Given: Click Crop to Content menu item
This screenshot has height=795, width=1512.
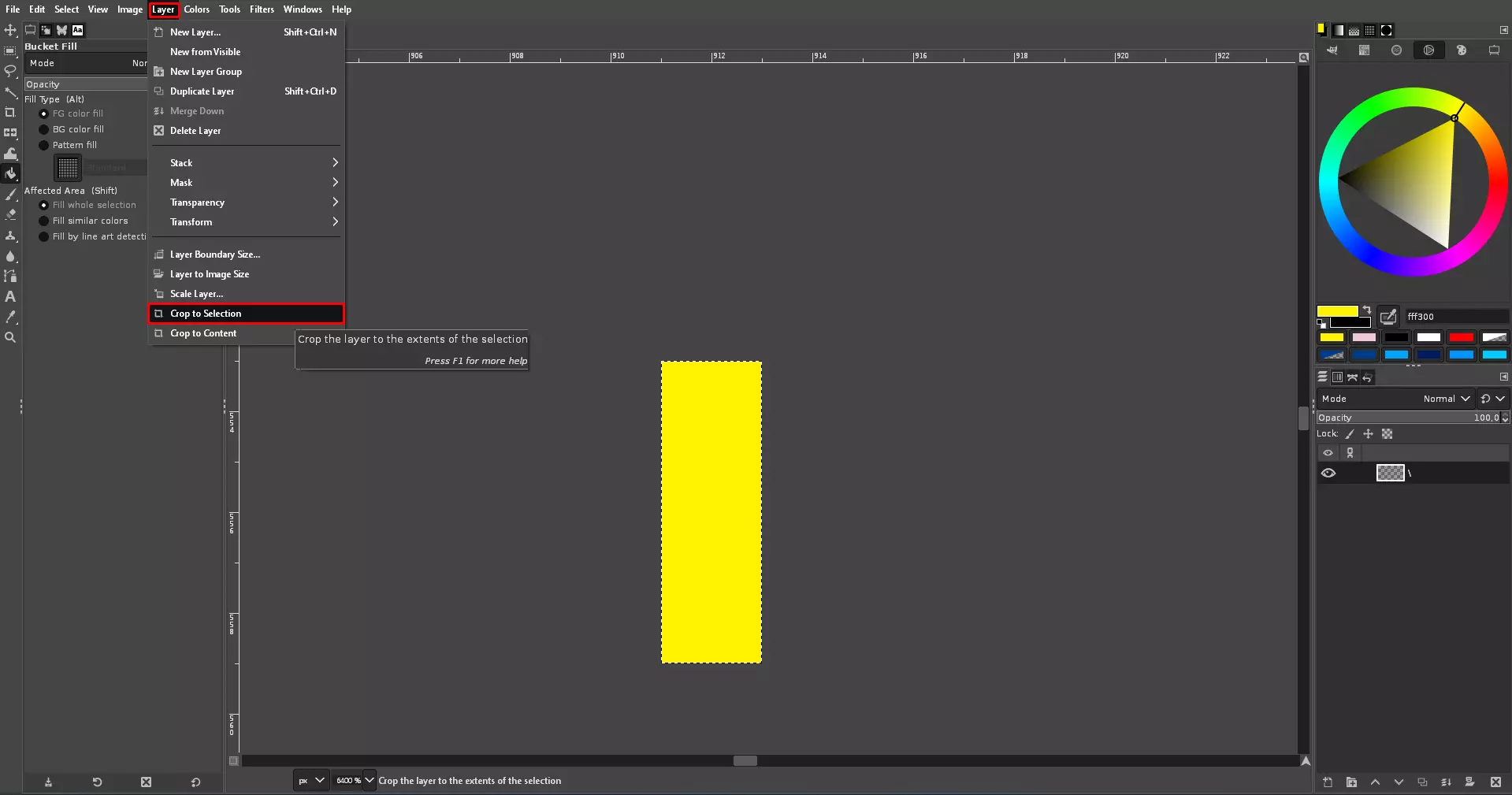Looking at the screenshot, I should 221,333.
